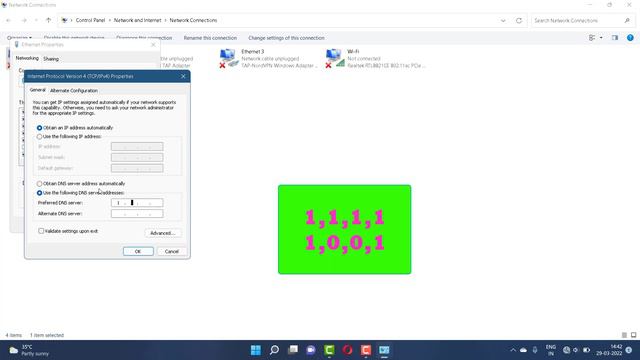
Task: Click Network Connections breadcrumb
Action: coord(193,20)
